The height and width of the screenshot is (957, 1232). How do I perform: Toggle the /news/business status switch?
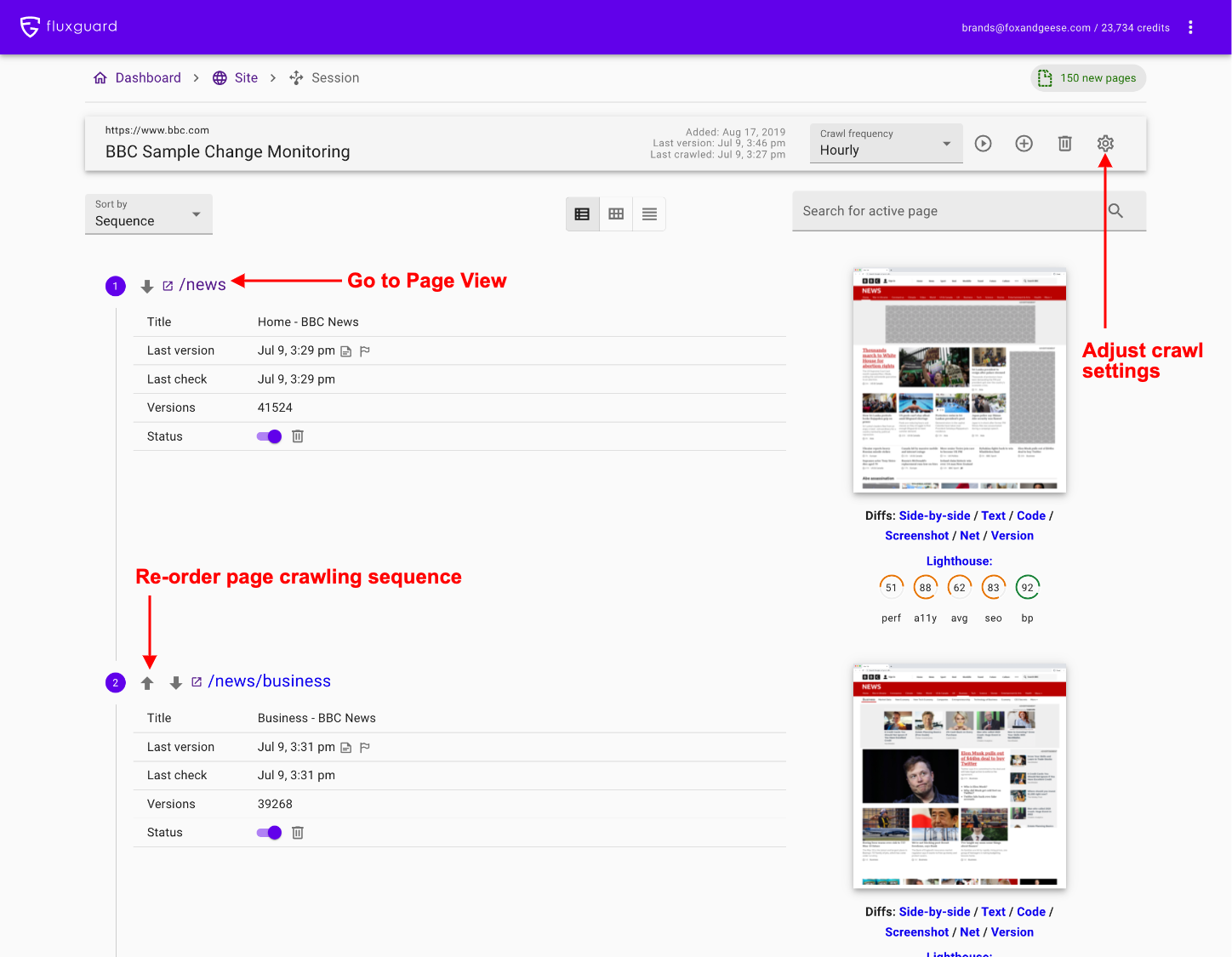click(x=269, y=833)
